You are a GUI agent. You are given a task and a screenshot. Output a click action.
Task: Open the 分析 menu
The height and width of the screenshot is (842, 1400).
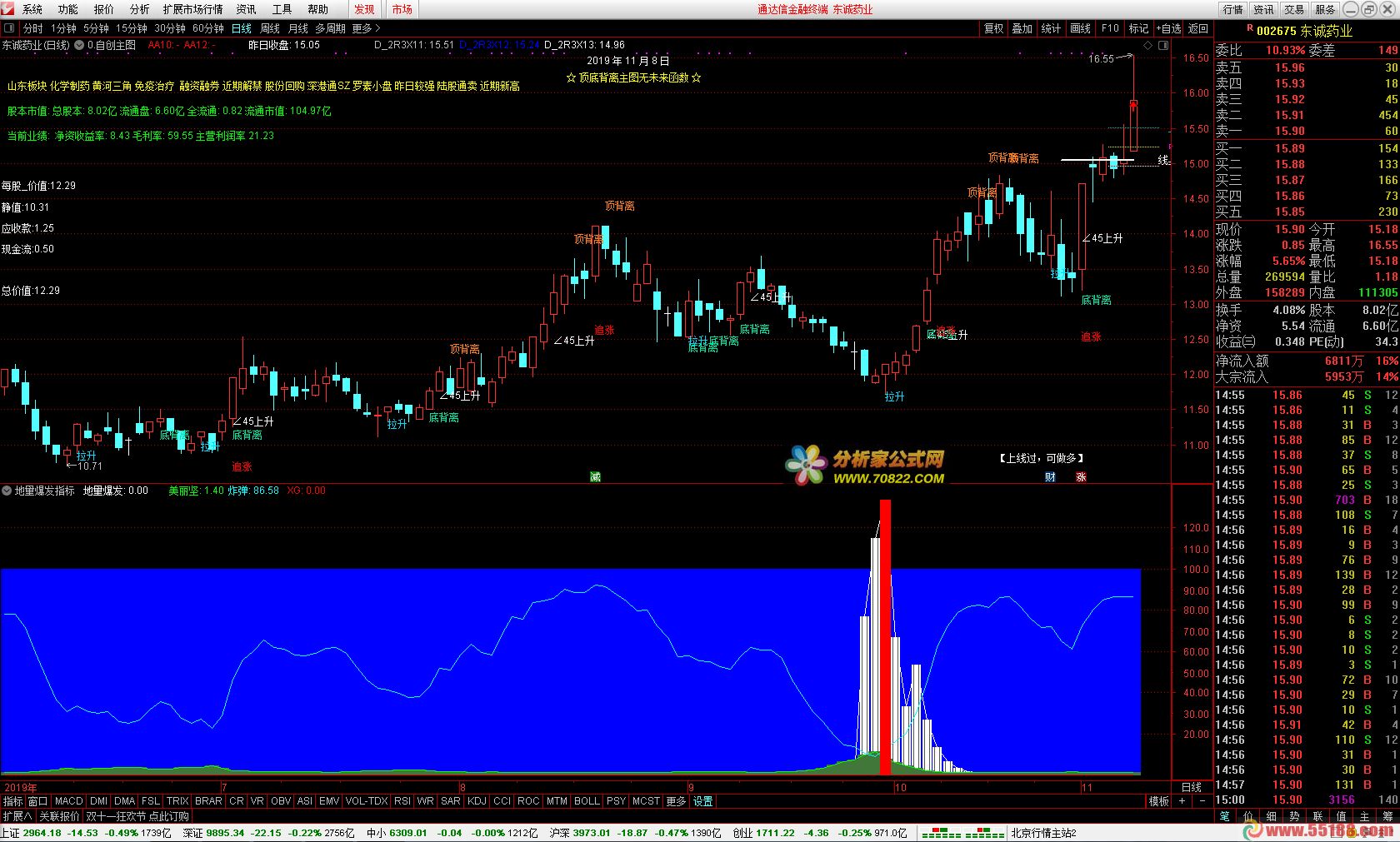[140, 9]
